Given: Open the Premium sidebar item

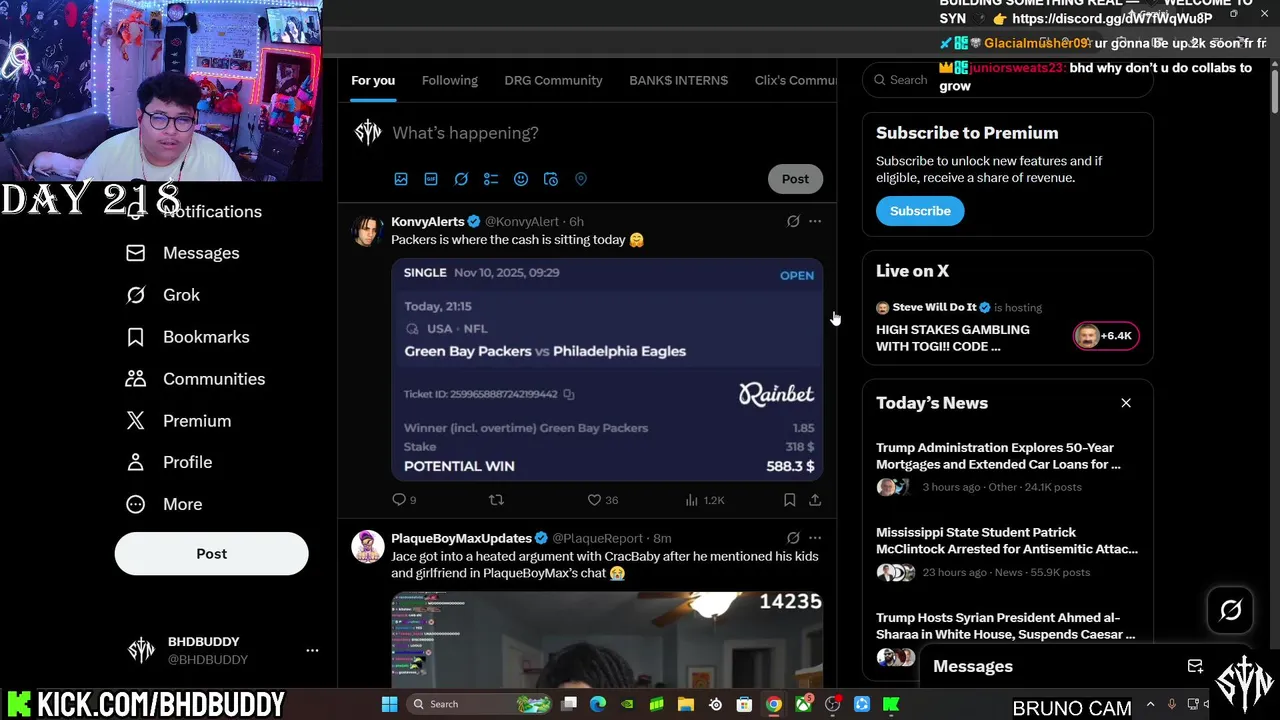Looking at the screenshot, I should pos(178,421).
